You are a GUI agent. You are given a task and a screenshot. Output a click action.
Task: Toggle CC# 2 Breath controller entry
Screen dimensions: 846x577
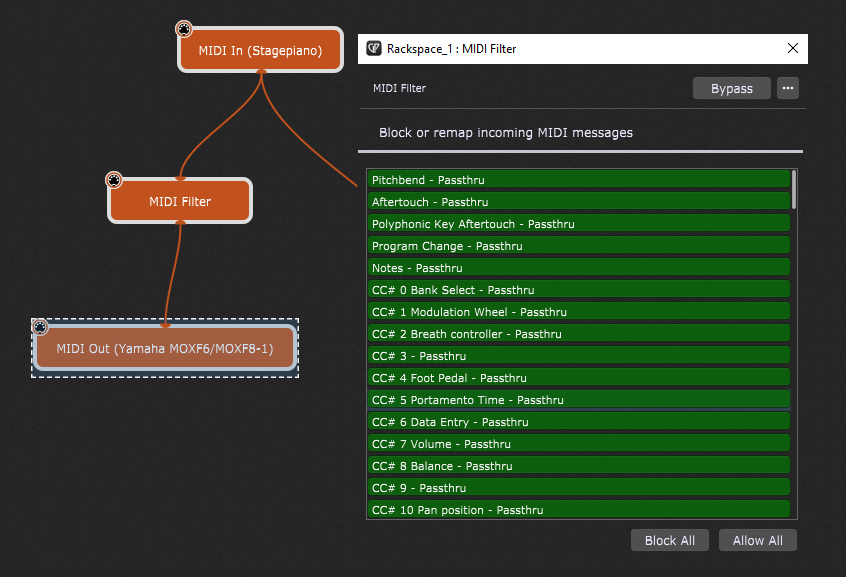pyautogui.click(x=579, y=334)
